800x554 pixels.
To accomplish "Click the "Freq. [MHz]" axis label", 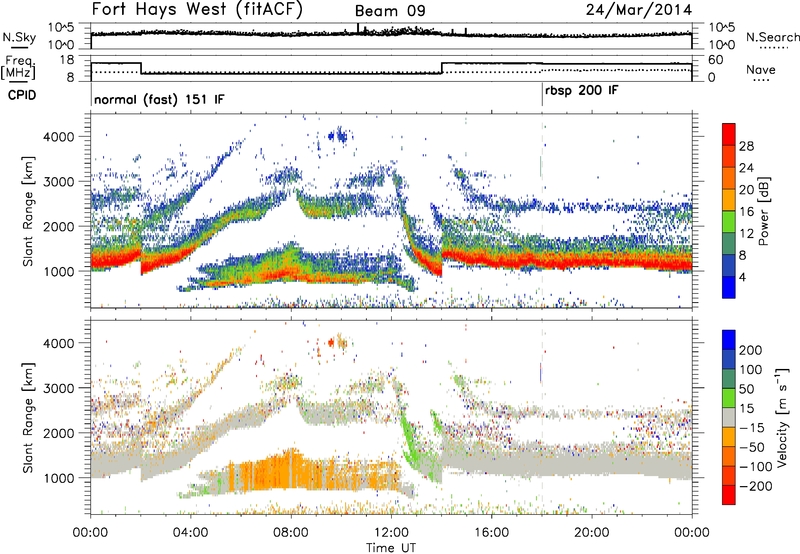I will pyautogui.click(x=19, y=68).
